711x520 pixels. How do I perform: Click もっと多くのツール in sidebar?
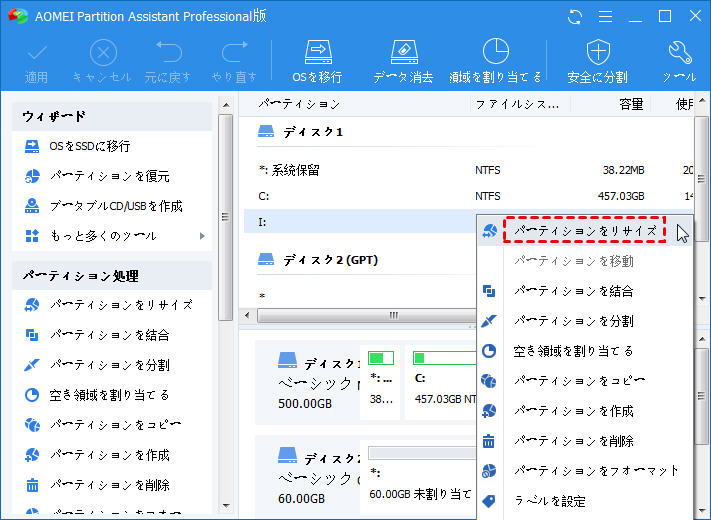click(103, 236)
